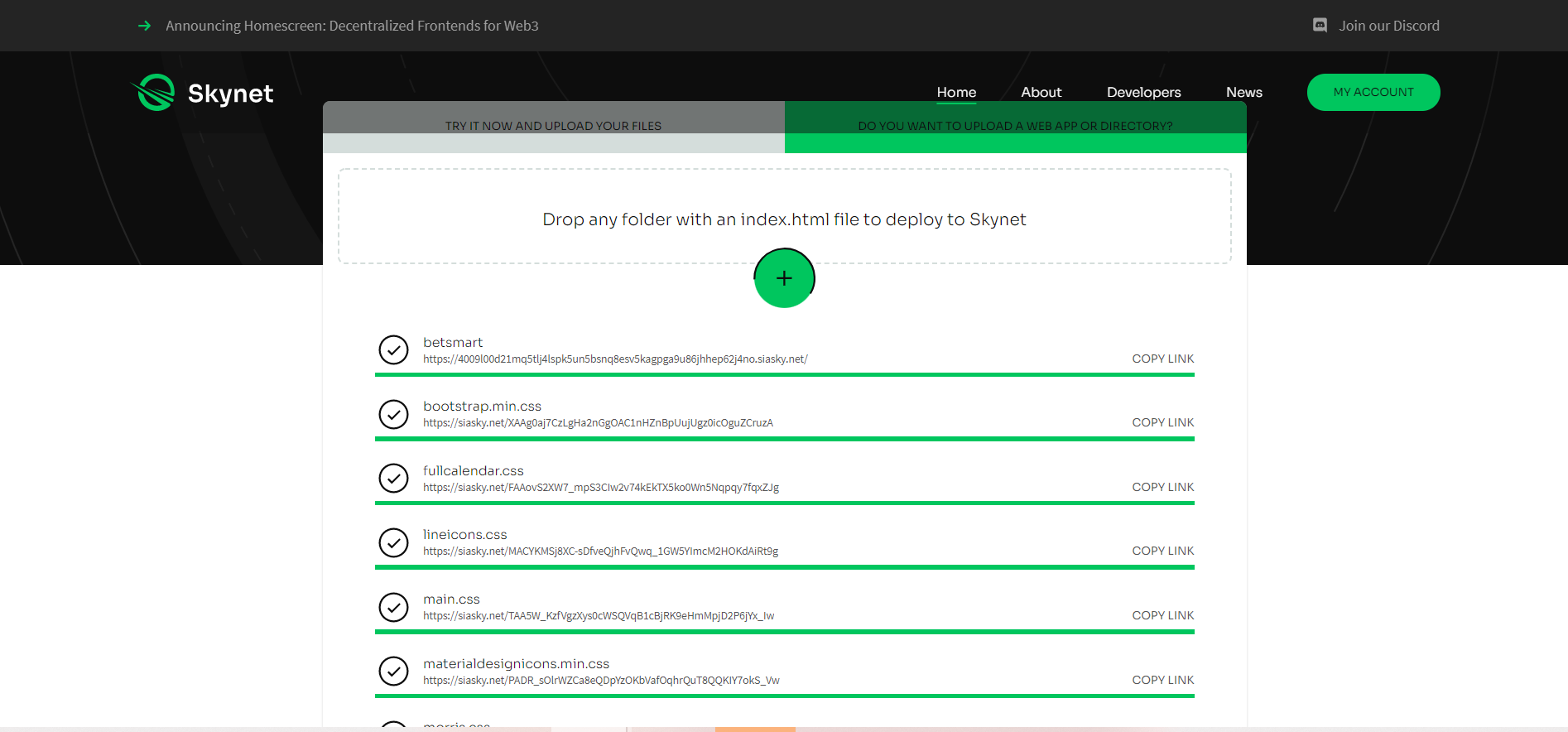Viewport: 1568px width, 732px height.
Task: Click the green arrow beside the Homescreen announcement
Action: (144, 26)
